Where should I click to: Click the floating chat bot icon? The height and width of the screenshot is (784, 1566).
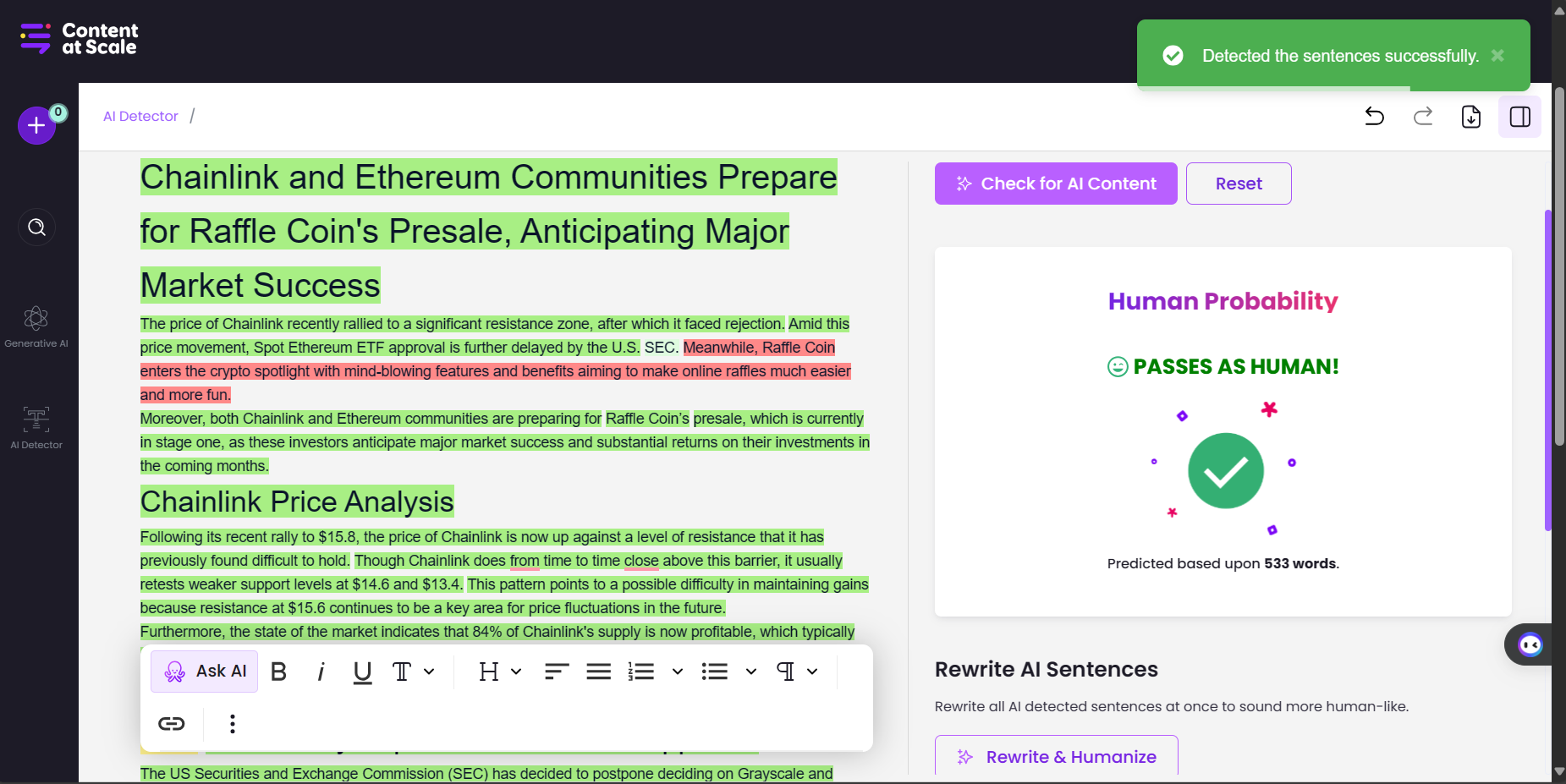[1530, 645]
